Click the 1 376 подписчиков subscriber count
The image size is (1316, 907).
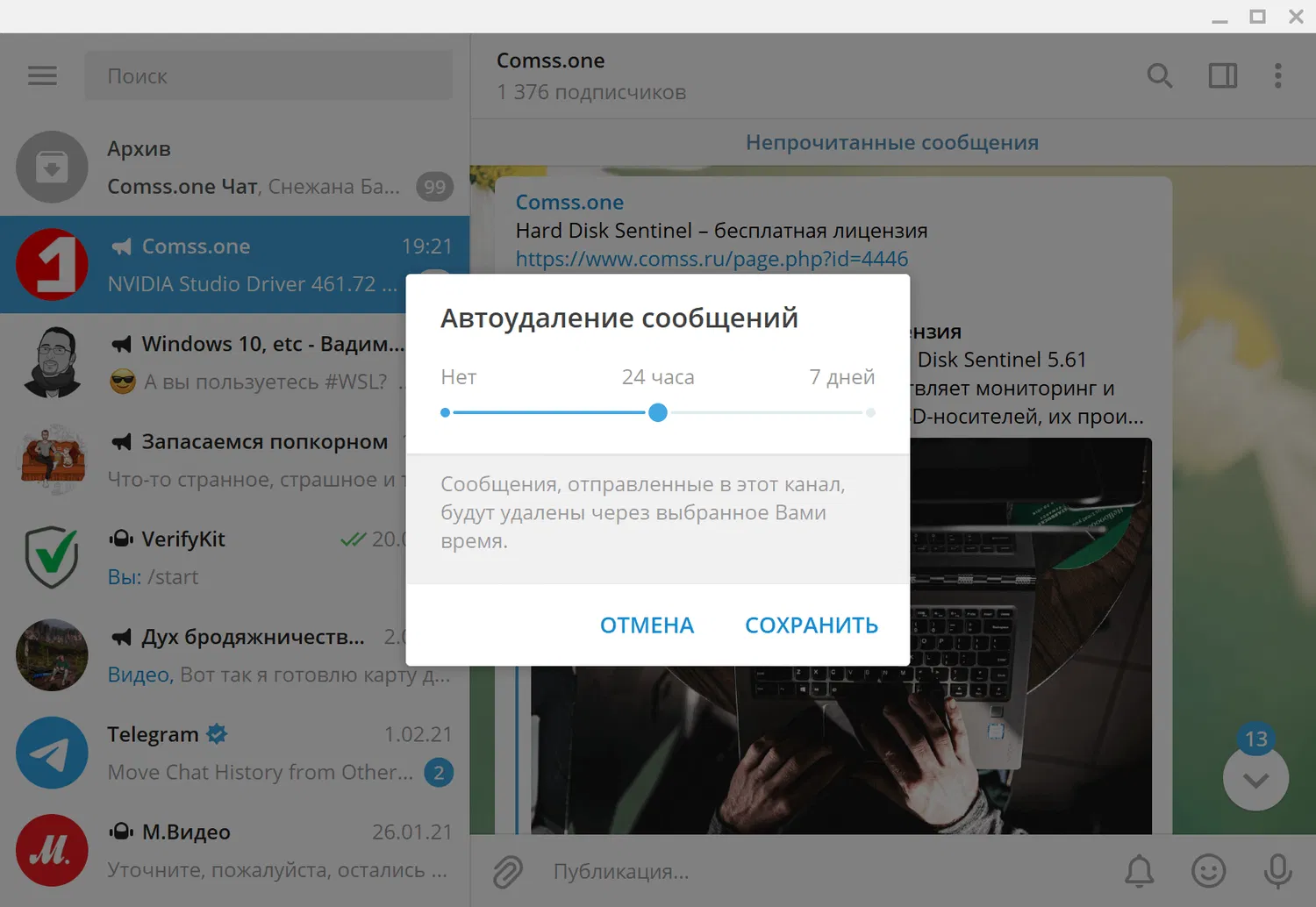tap(591, 92)
